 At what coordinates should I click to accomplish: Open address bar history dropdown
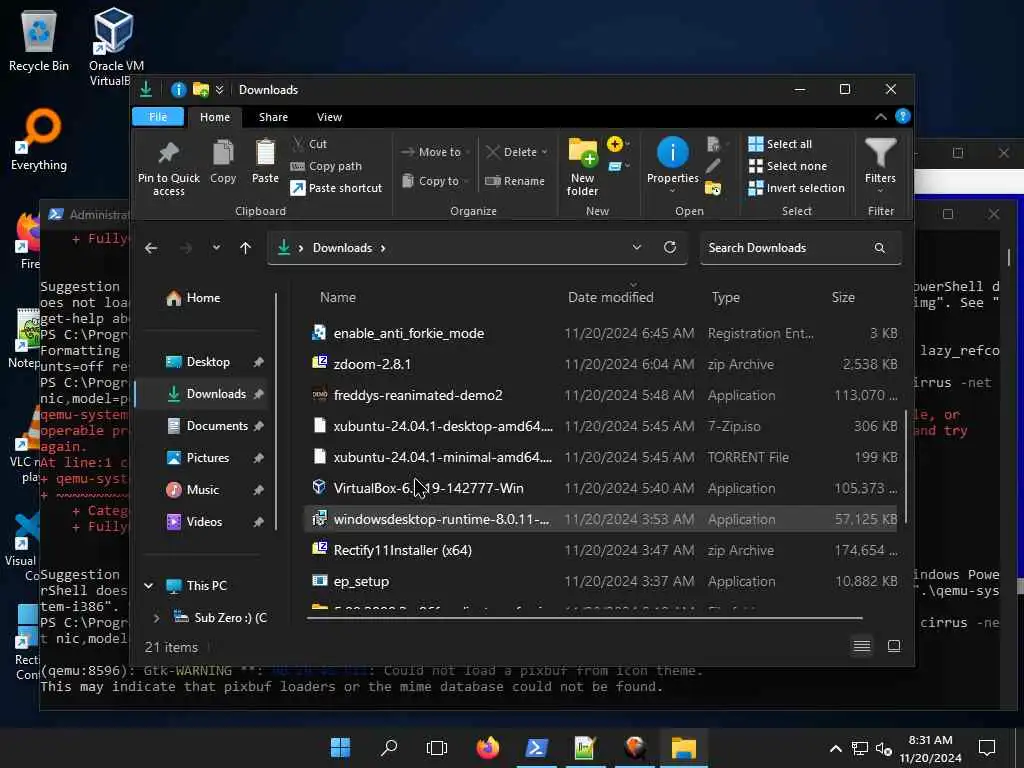pos(637,248)
